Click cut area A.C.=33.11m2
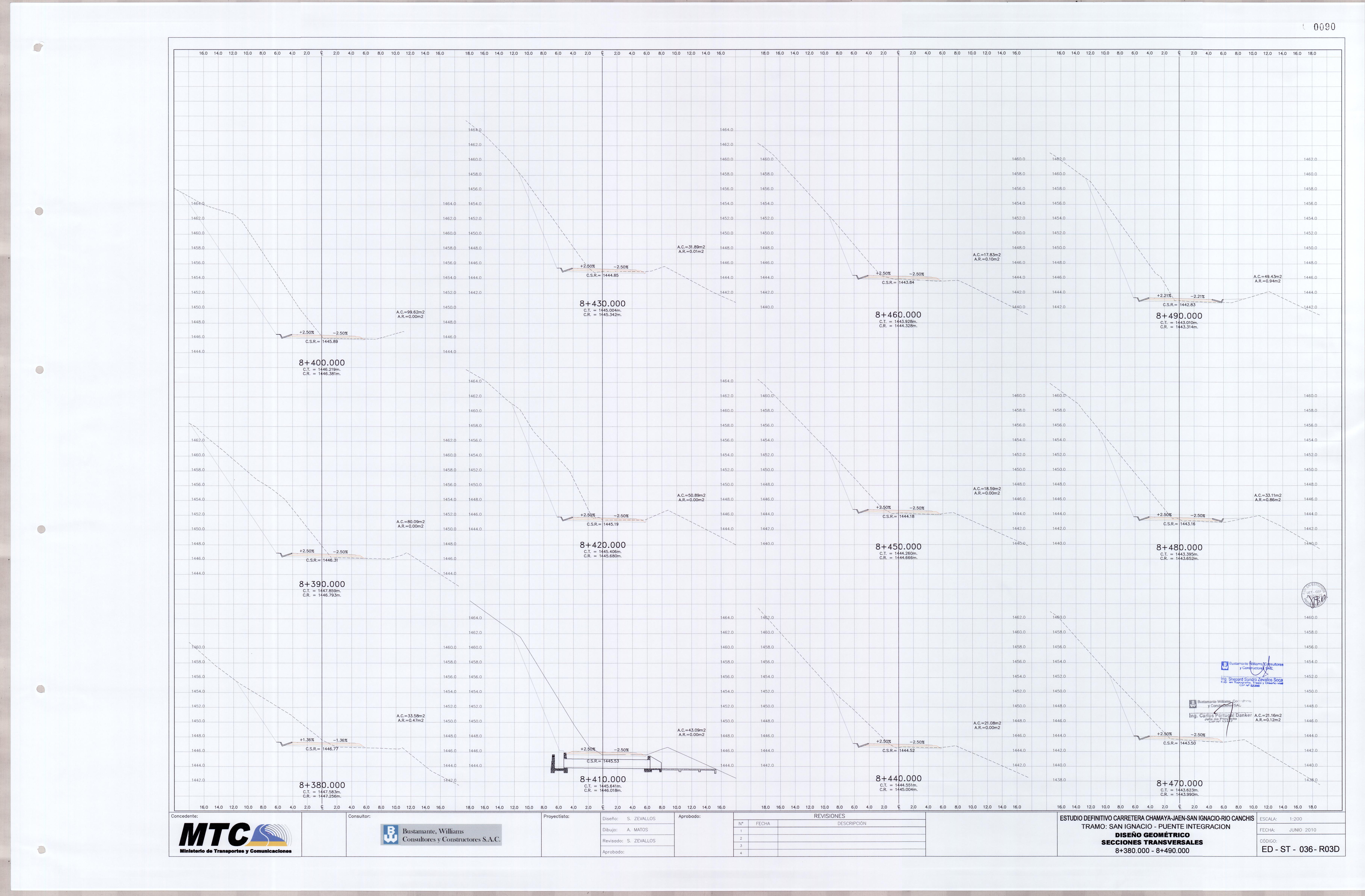 tap(1267, 495)
